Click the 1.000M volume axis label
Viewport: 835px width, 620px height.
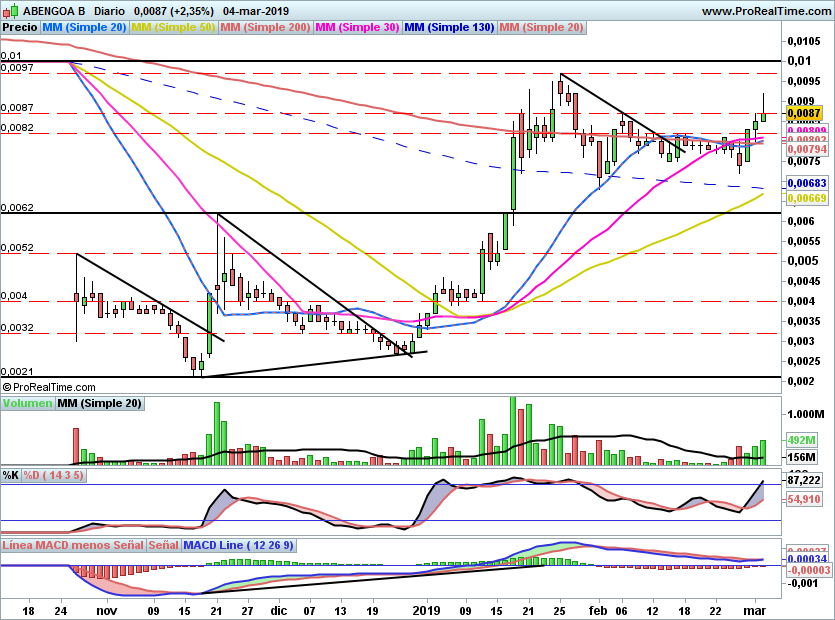(x=806, y=414)
